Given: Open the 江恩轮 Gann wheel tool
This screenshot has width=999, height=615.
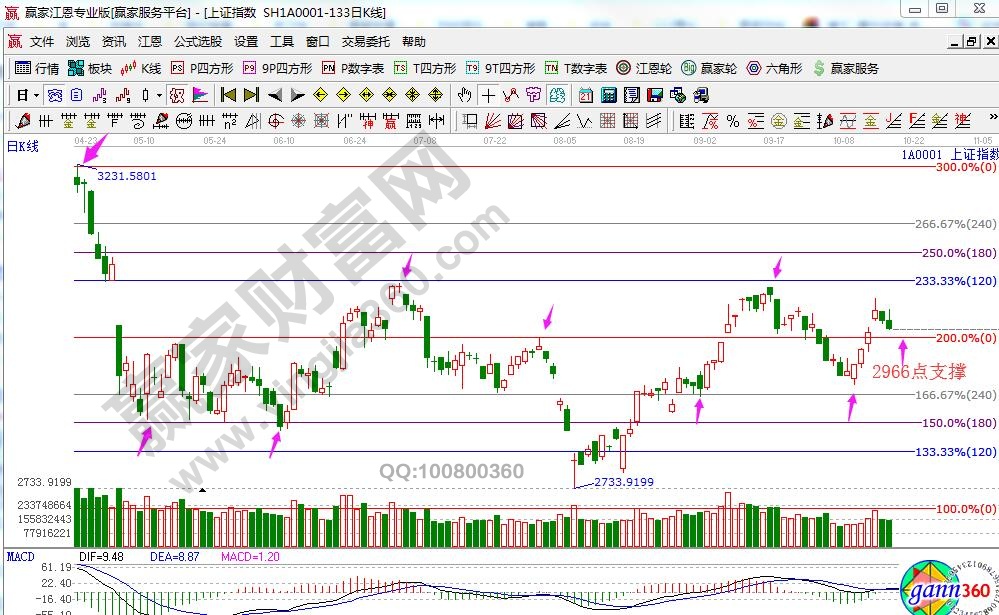Looking at the screenshot, I should point(645,68).
